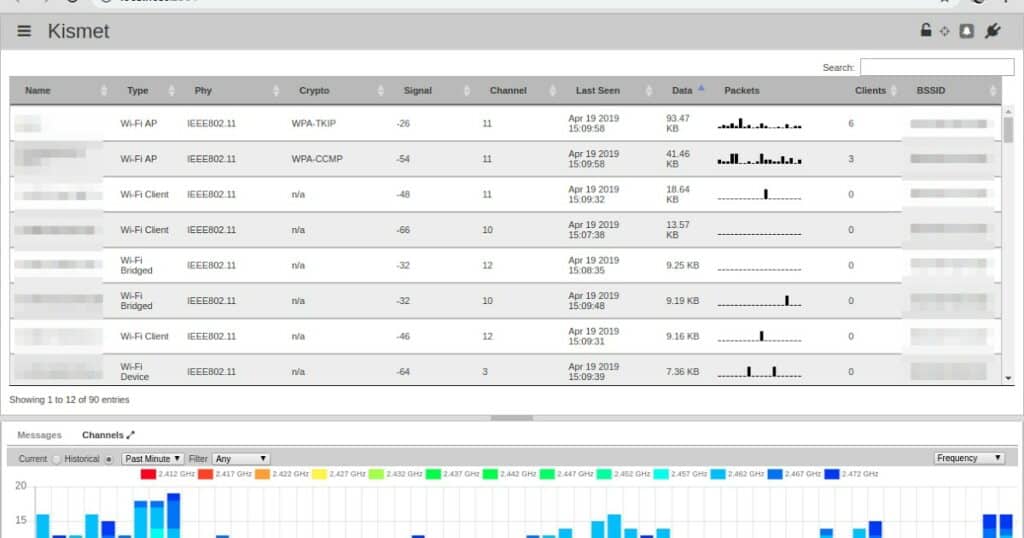Toggle the 2.462 GHz legend swatch
Viewport: 1024px width, 538px height.
click(718, 474)
